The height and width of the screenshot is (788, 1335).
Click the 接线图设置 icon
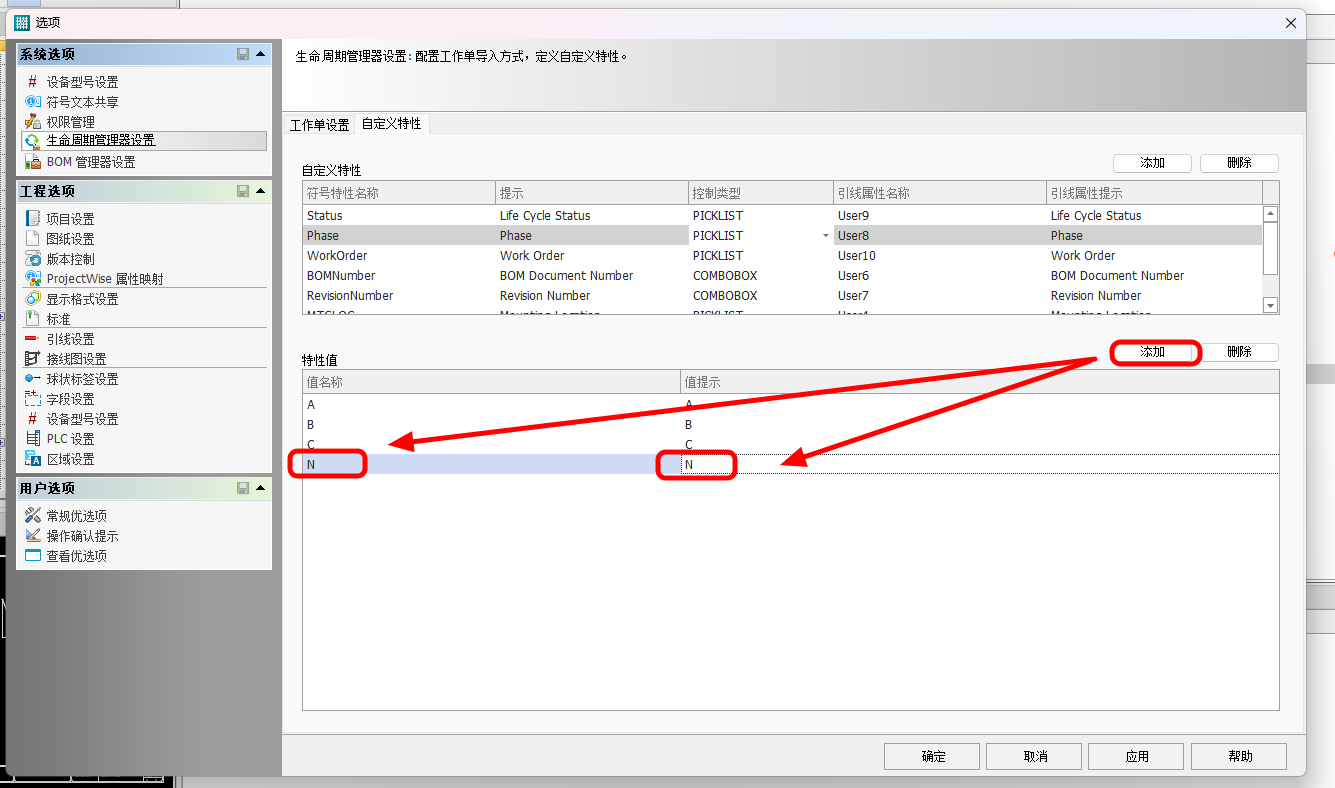pos(32,359)
